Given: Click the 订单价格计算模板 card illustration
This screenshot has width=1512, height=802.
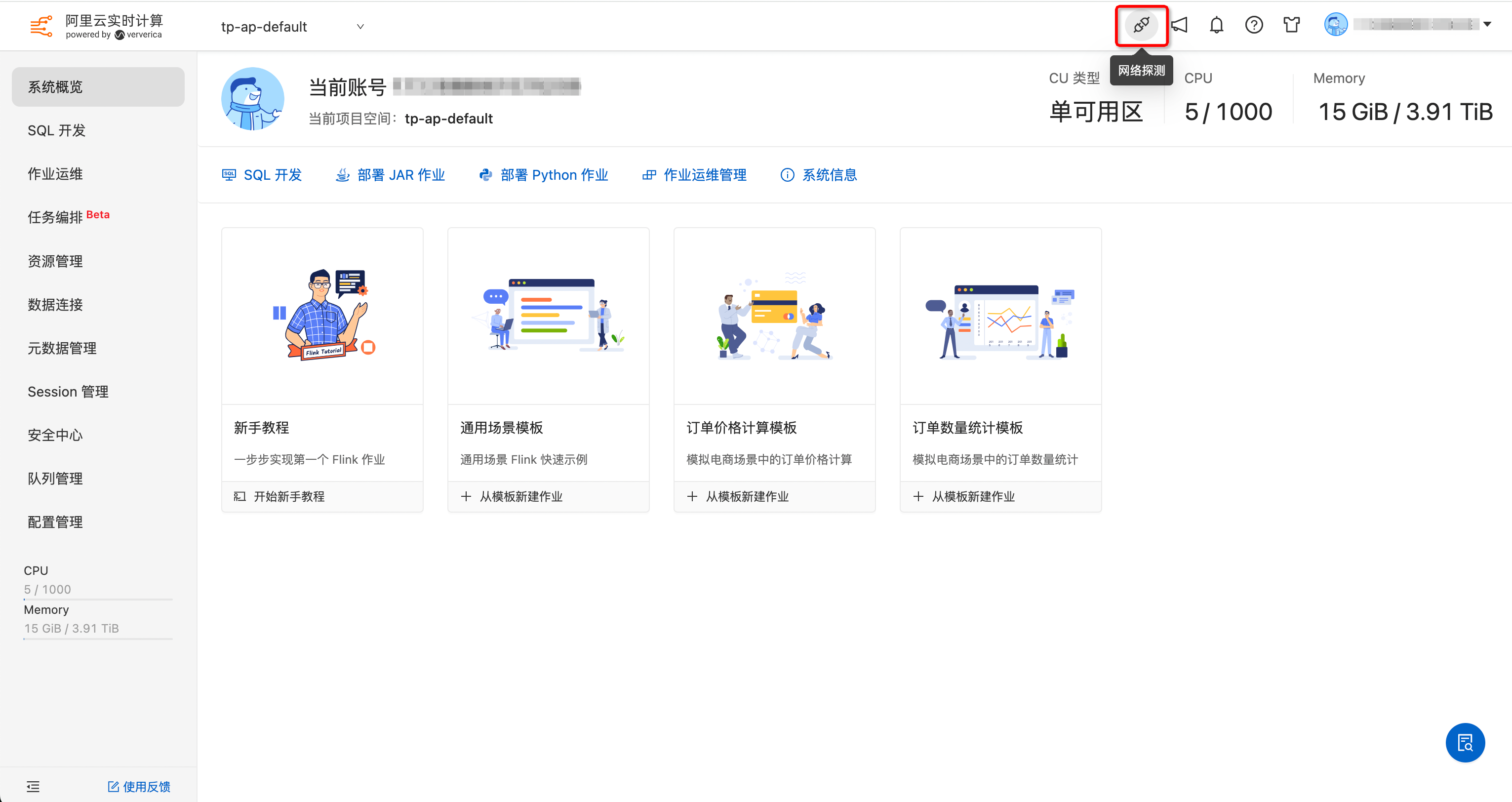Looking at the screenshot, I should click(774, 316).
